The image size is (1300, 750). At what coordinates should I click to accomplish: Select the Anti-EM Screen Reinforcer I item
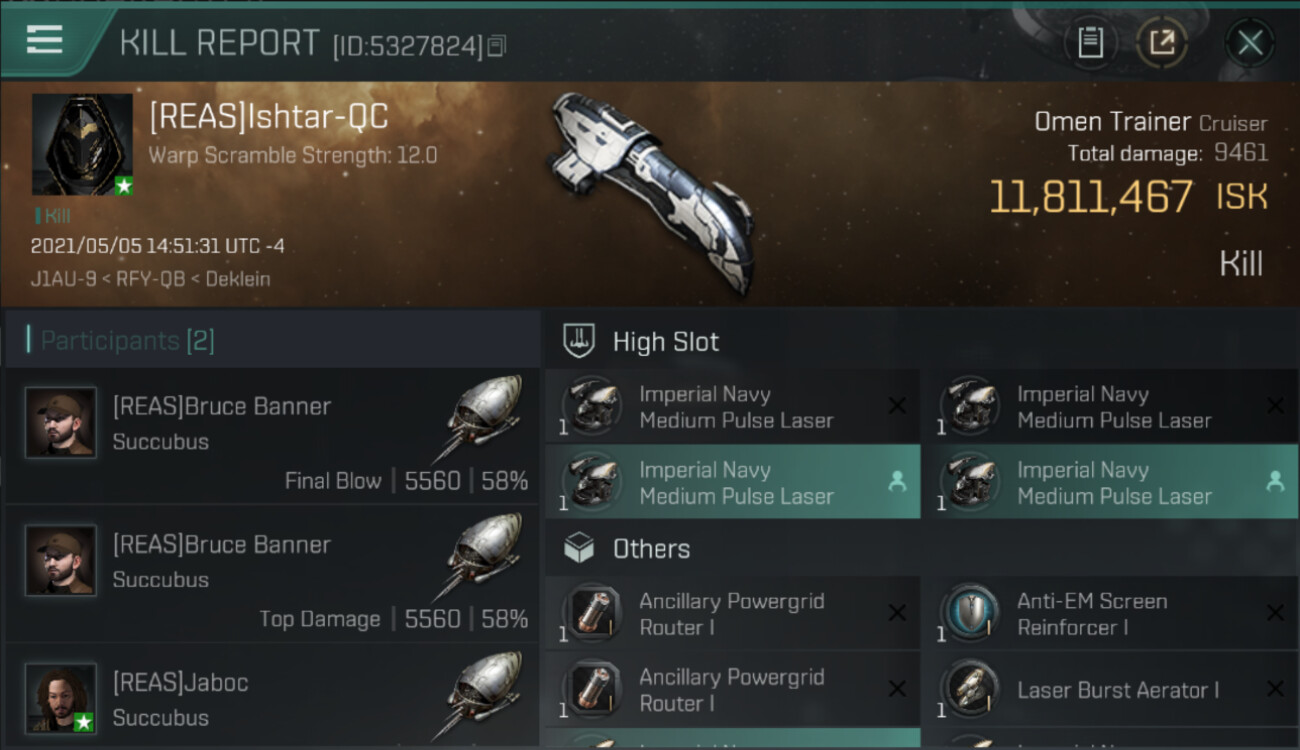(x=1091, y=614)
